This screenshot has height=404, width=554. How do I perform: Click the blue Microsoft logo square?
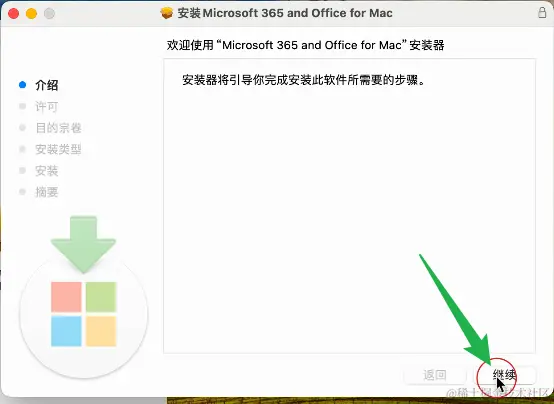(x=66, y=331)
